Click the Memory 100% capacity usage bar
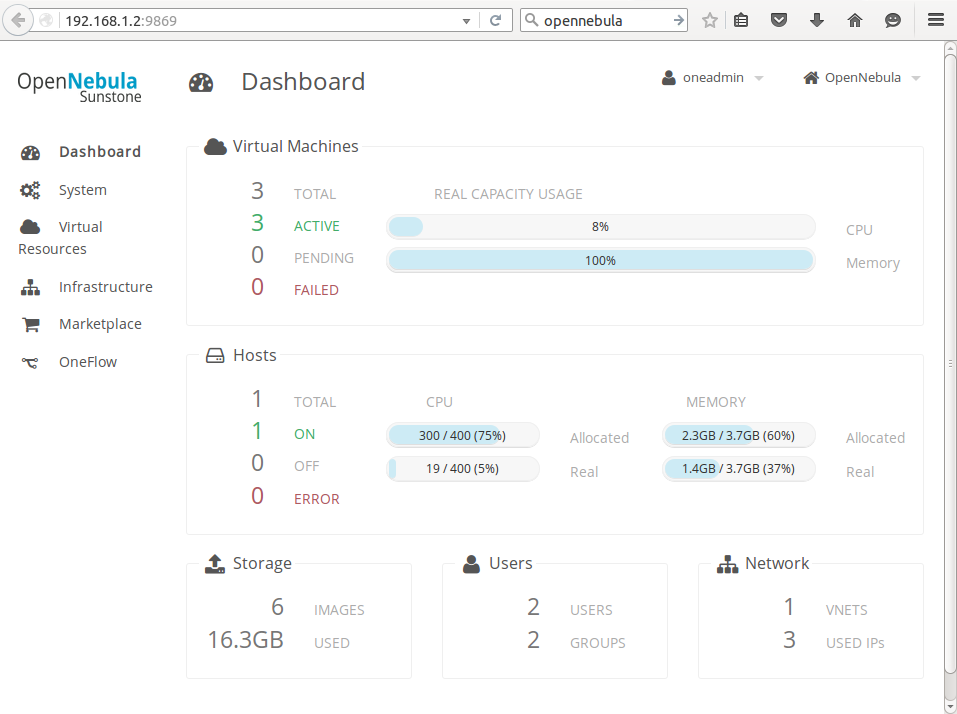The image size is (957, 714). point(600,260)
